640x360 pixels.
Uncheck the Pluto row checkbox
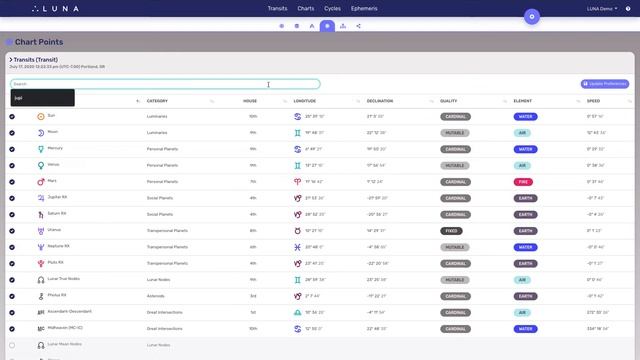coord(12,264)
